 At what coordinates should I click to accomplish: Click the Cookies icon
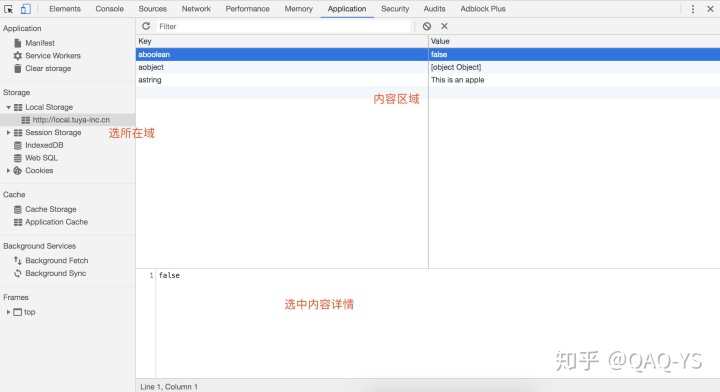point(17,170)
